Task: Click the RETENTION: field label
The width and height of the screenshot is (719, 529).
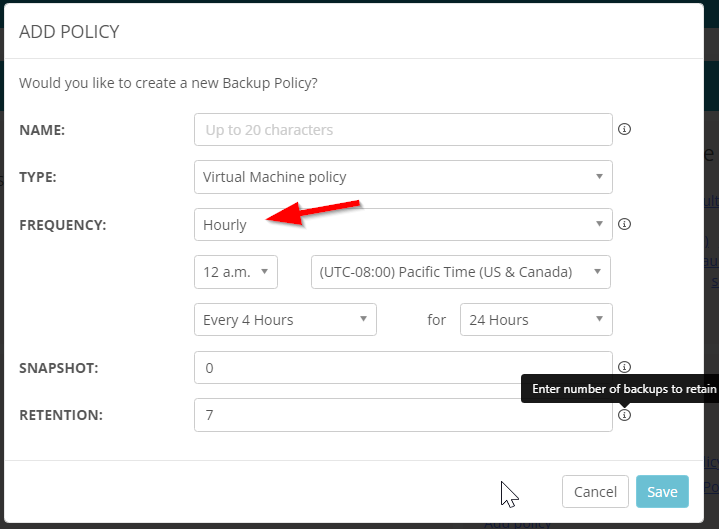Action: click(59, 415)
